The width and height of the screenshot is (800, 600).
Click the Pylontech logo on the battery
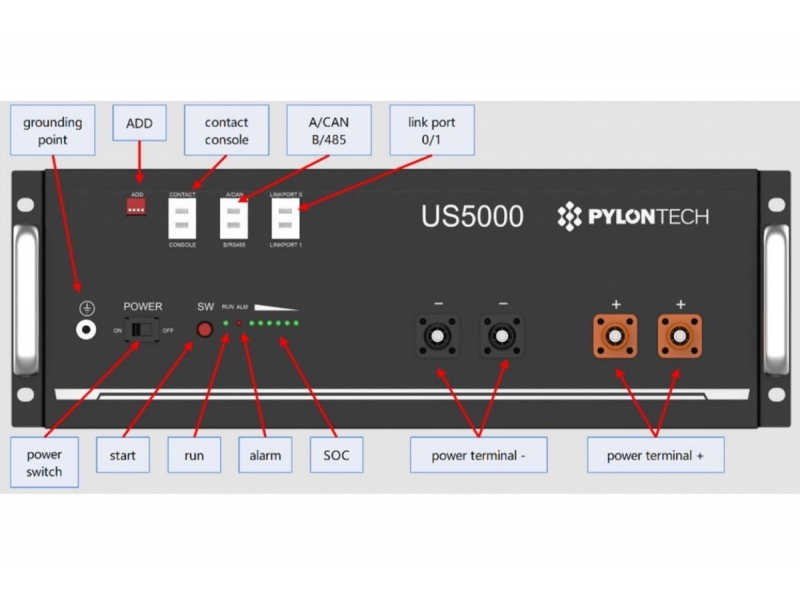coord(632,217)
